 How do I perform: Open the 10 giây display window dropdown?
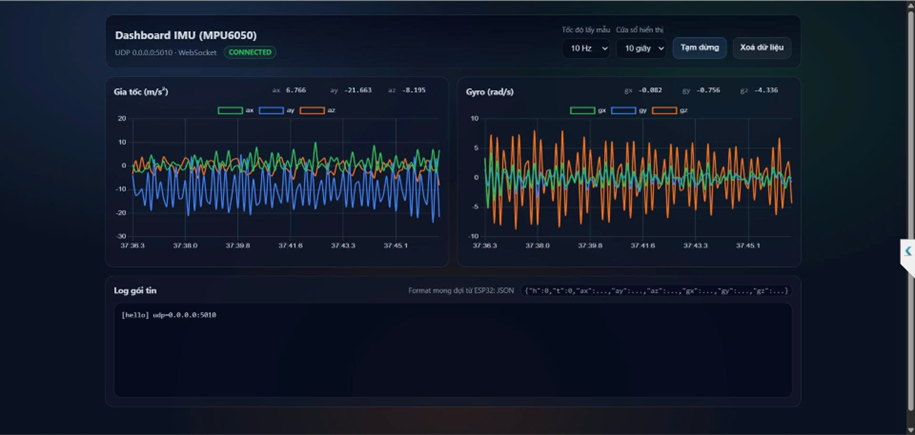pos(641,48)
